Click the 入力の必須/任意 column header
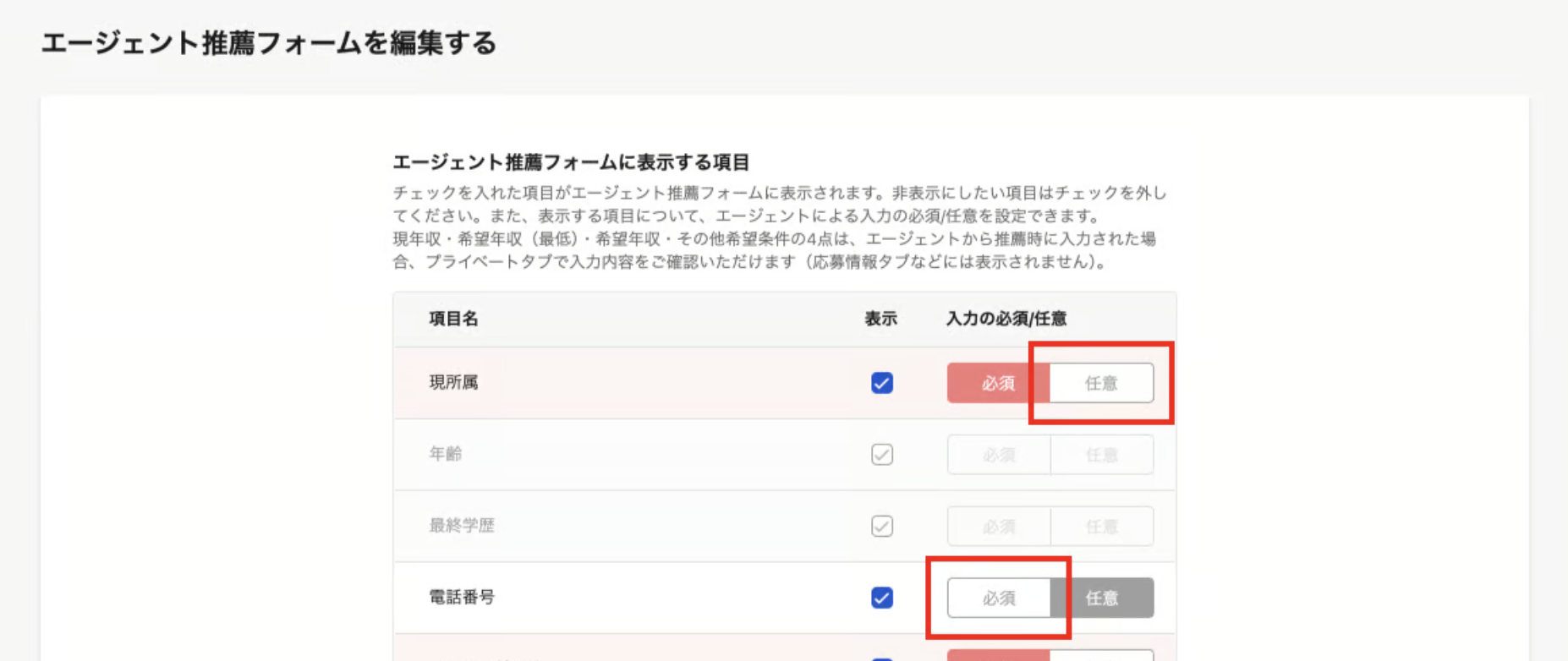Image resolution: width=1568 pixels, height=661 pixels. point(1006,319)
